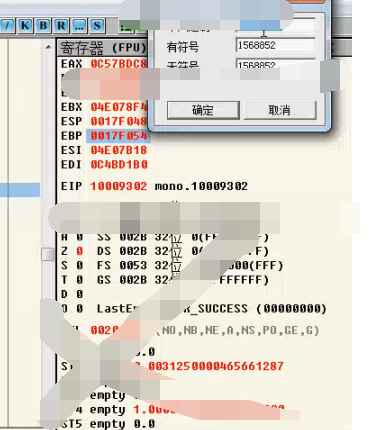Click the 取消 button in dialog
Viewport: 390px width, 430px height.
280,110
